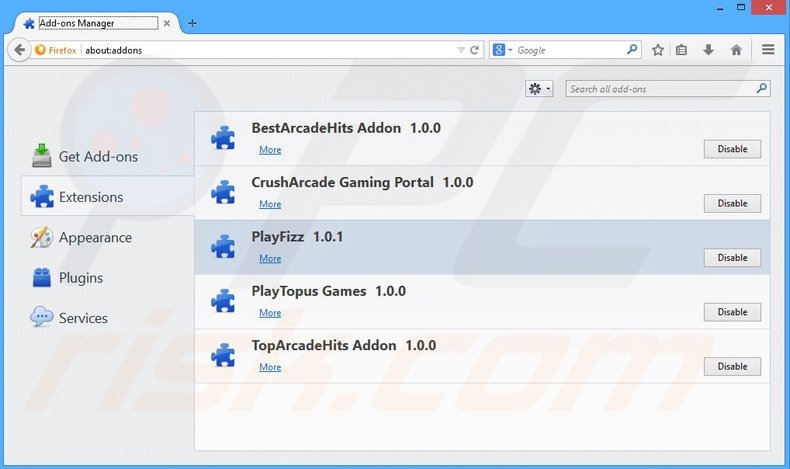Screen dimensions: 790x469
Task: Open the Downloads arrow icon
Action: point(708,50)
